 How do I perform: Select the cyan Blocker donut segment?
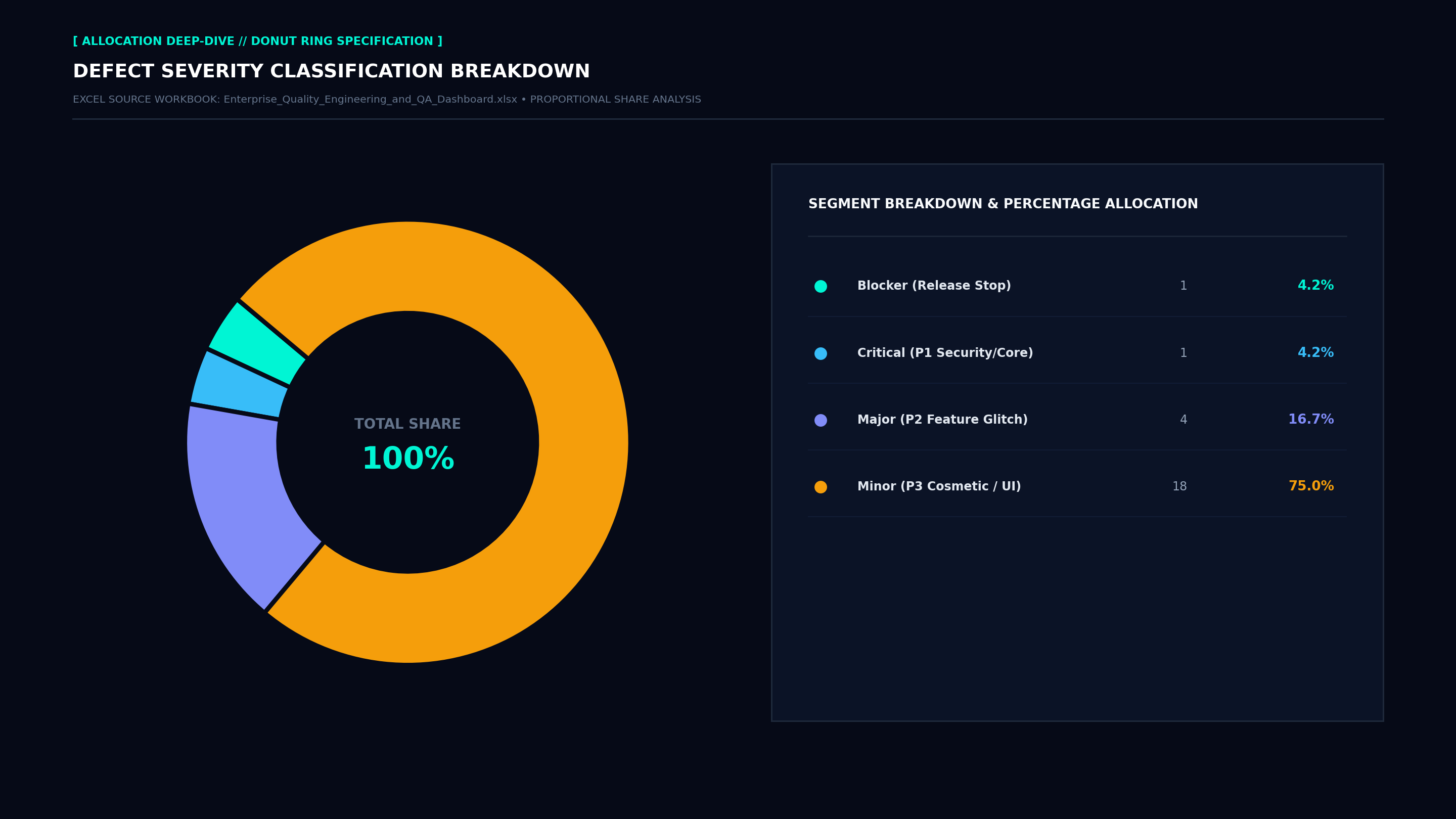pos(257,345)
